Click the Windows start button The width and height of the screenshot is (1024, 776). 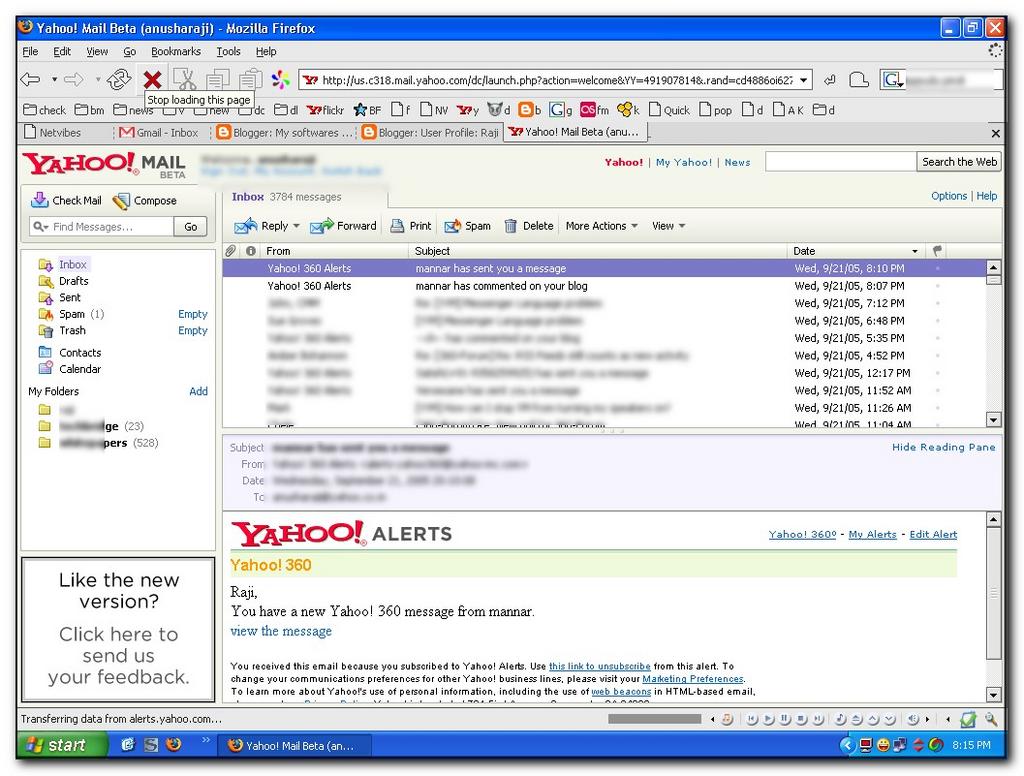pyautogui.click(x=62, y=745)
